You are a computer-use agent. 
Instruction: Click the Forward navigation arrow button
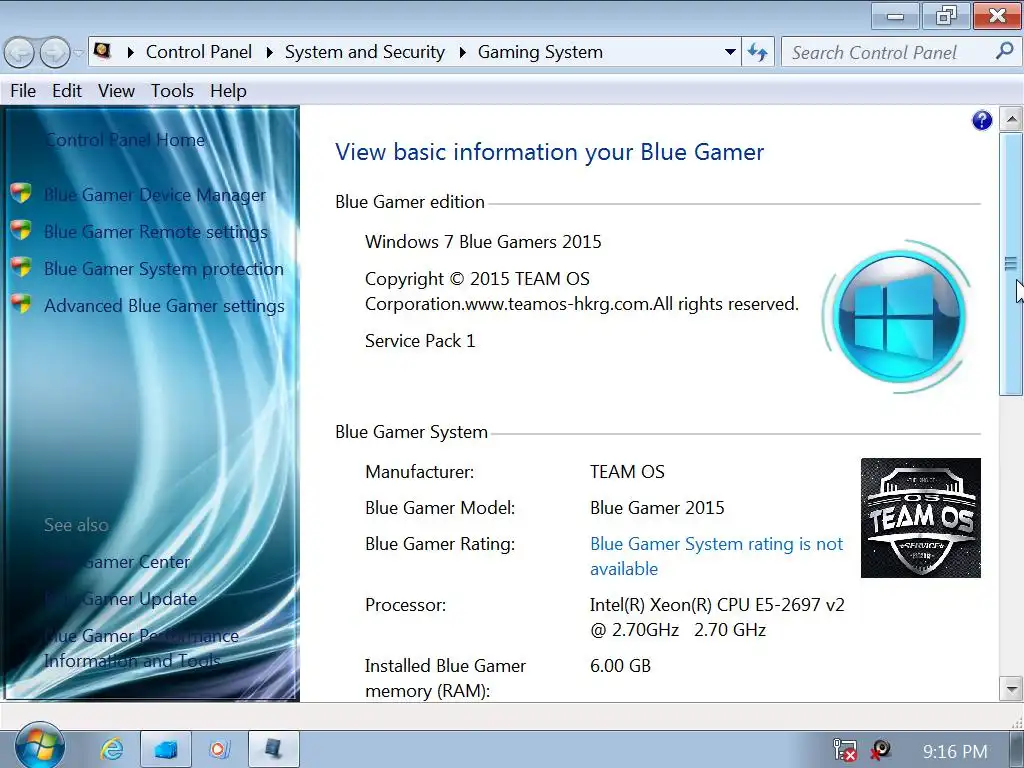[55, 52]
